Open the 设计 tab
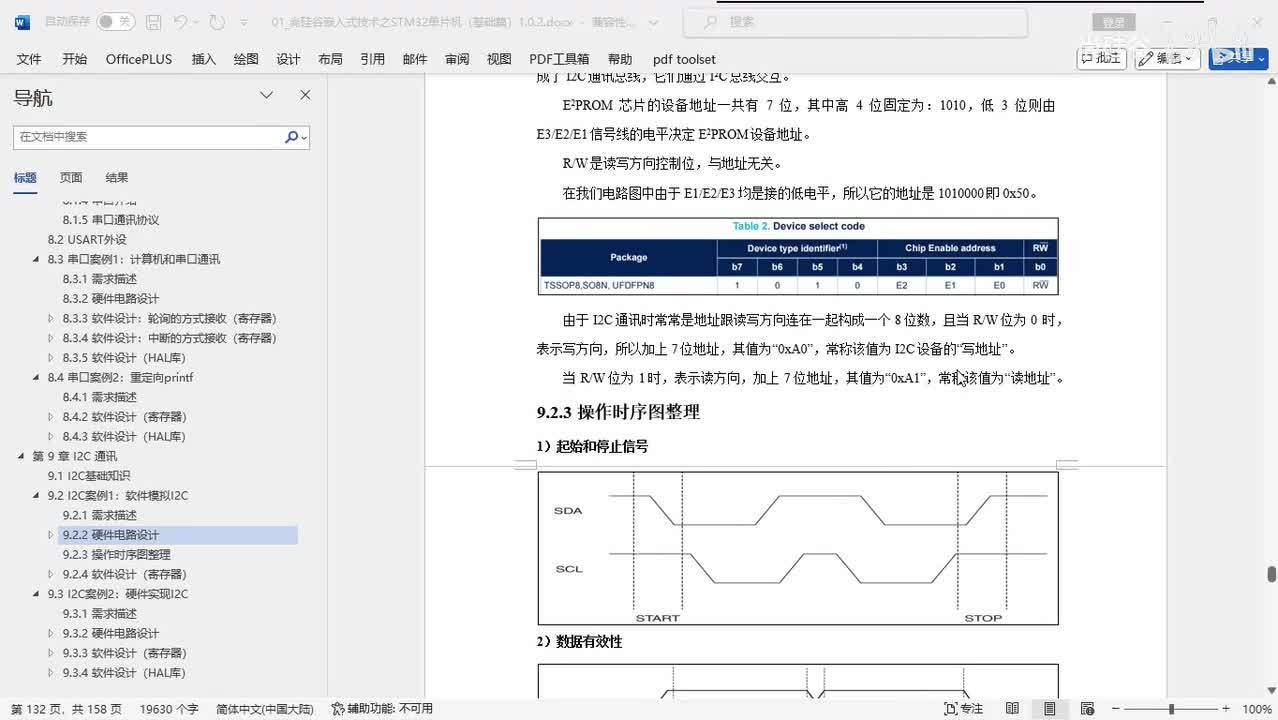 pos(288,59)
